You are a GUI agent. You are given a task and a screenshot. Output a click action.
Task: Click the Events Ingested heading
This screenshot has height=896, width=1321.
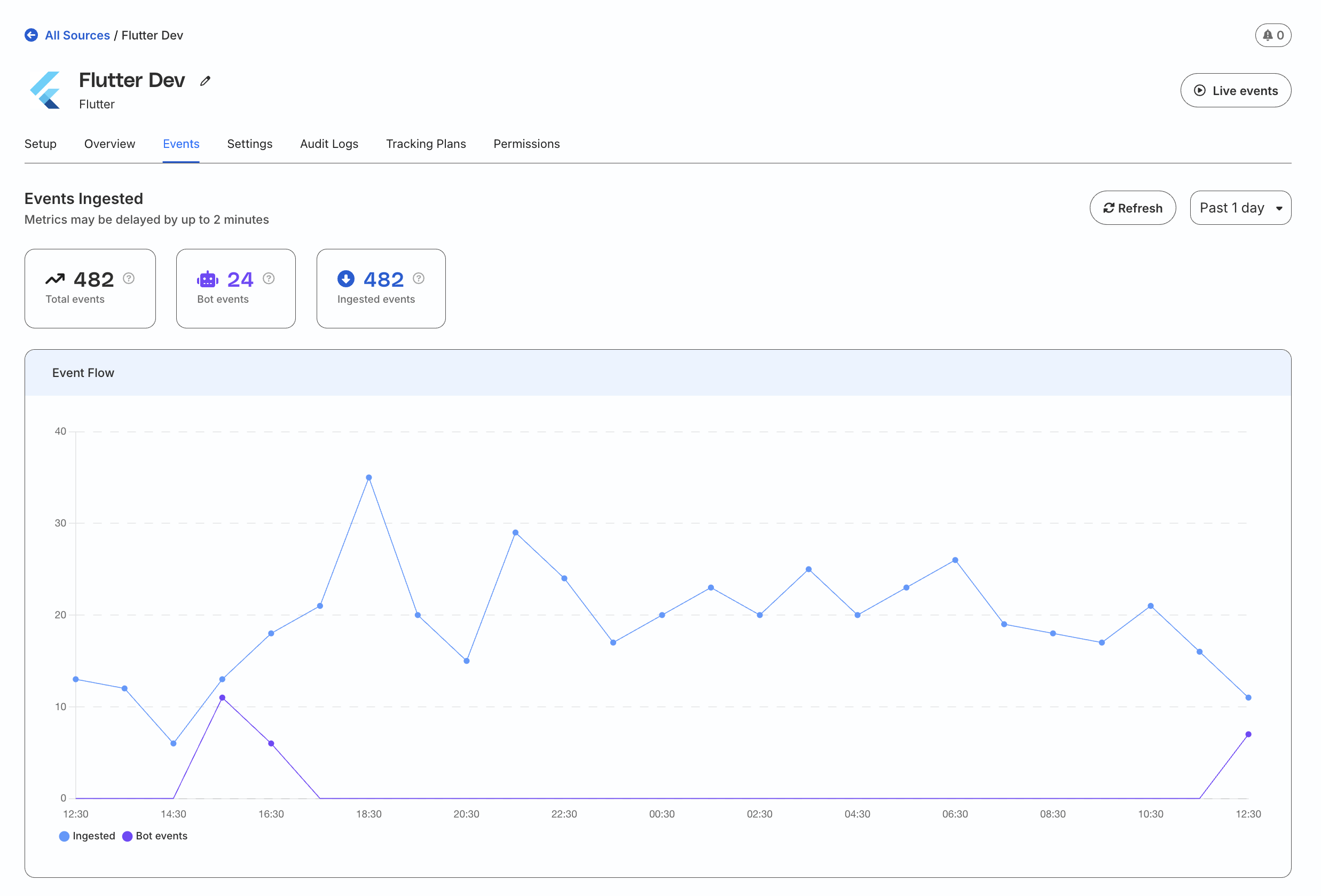coord(83,199)
